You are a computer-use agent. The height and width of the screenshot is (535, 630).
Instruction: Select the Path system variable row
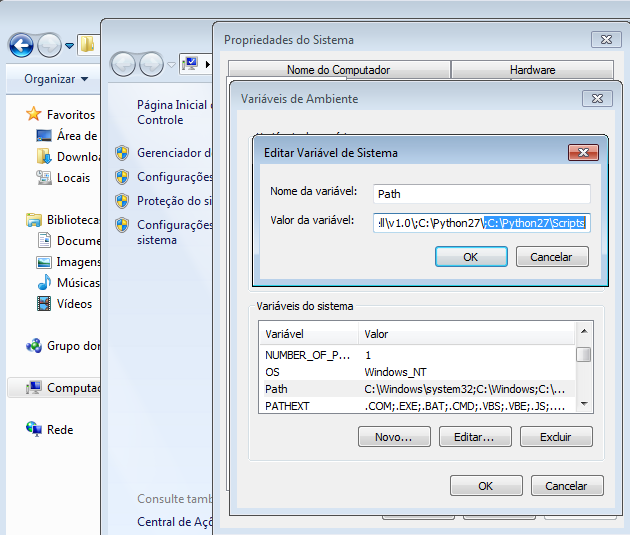(x=417, y=389)
